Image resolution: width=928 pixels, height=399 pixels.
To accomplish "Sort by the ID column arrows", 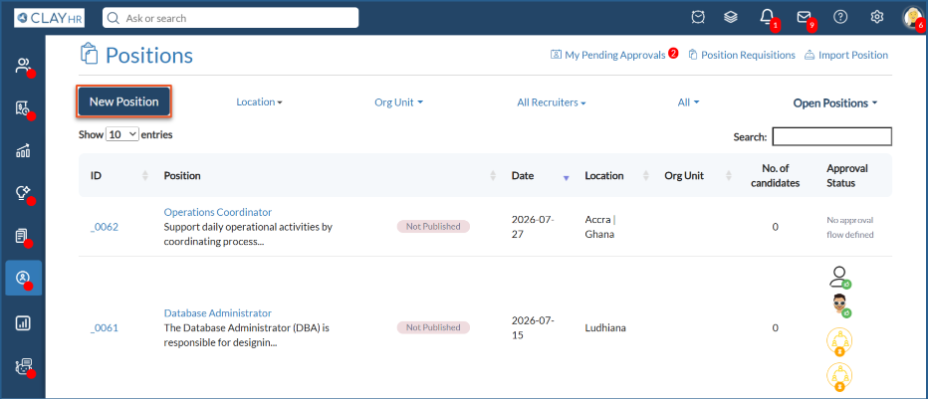I will pos(145,176).
